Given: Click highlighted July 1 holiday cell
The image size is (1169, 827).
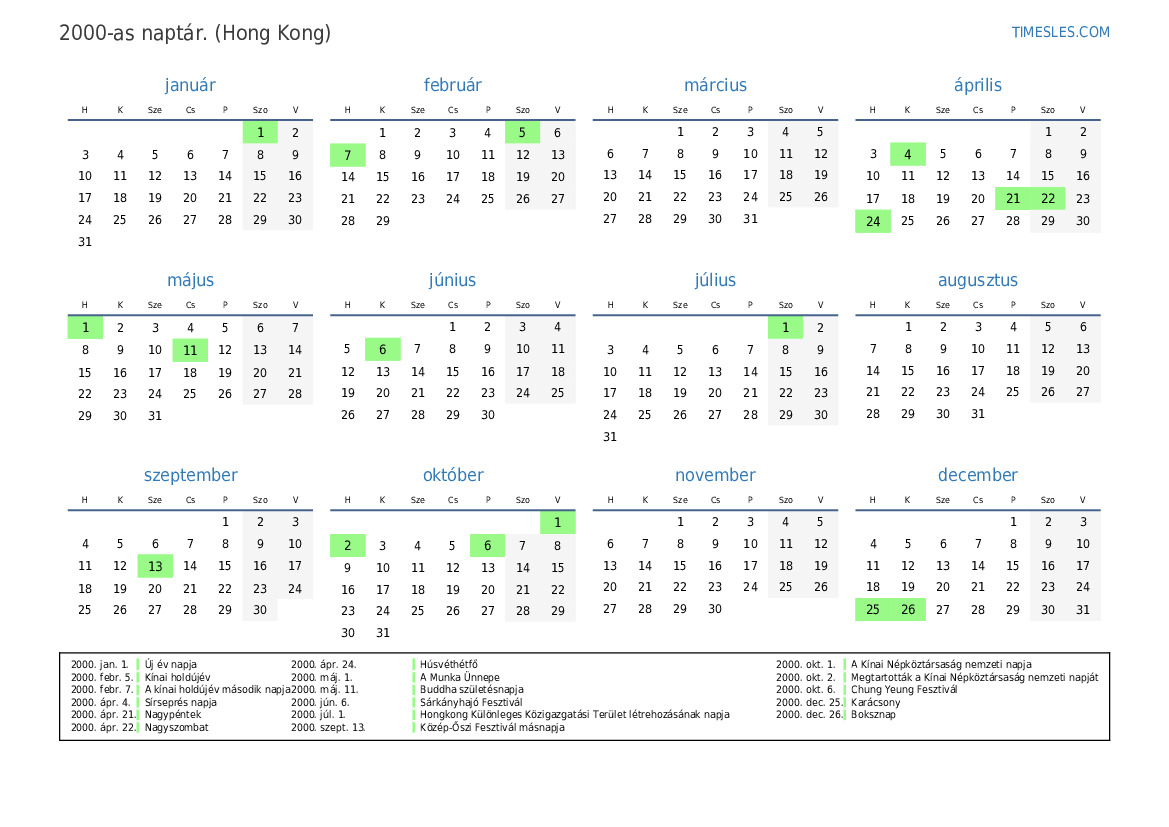Looking at the screenshot, I should (785, 327).
